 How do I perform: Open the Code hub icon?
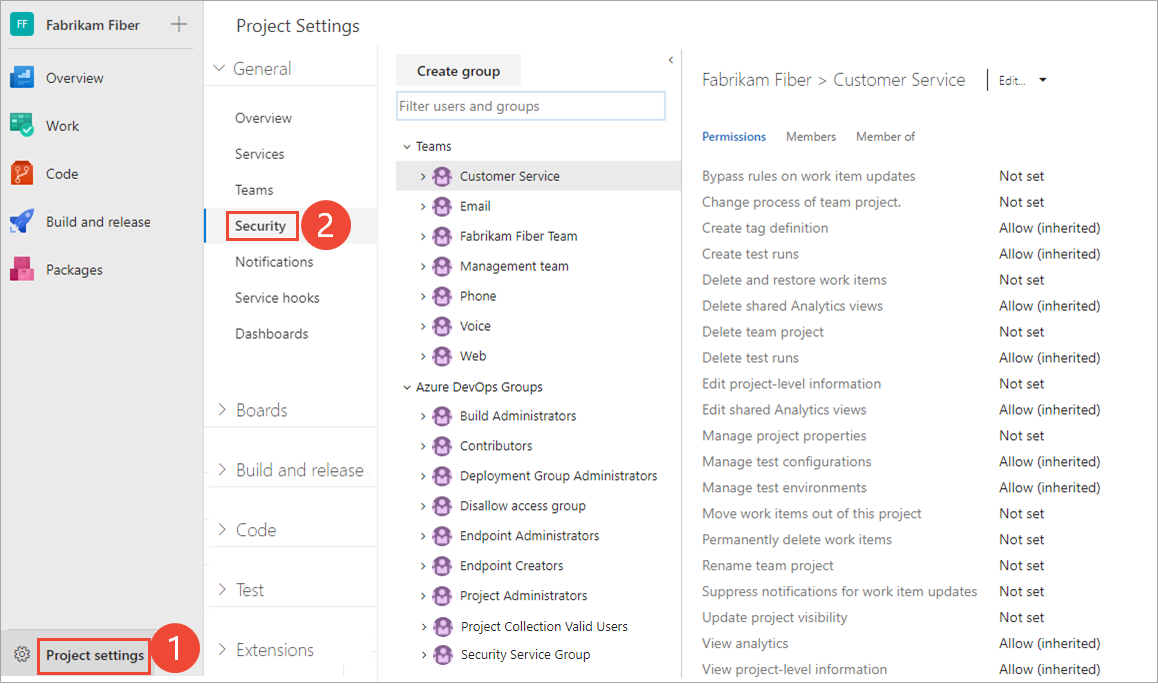pos(22,174)
